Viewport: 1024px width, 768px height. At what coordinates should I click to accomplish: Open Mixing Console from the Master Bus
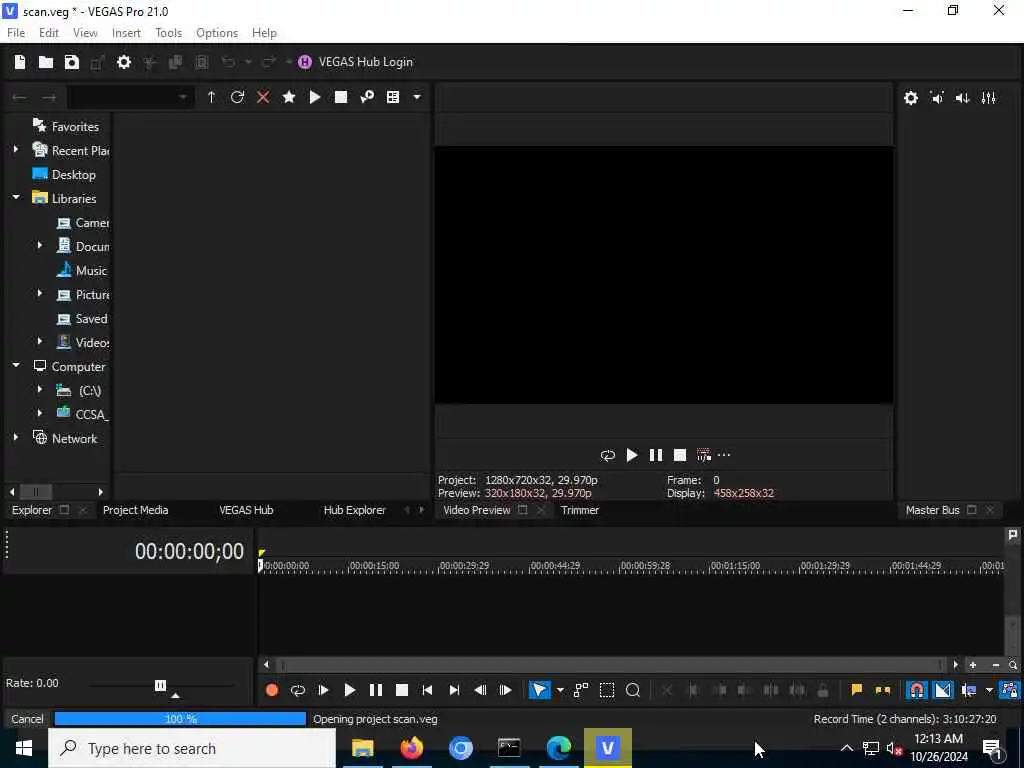989,98
